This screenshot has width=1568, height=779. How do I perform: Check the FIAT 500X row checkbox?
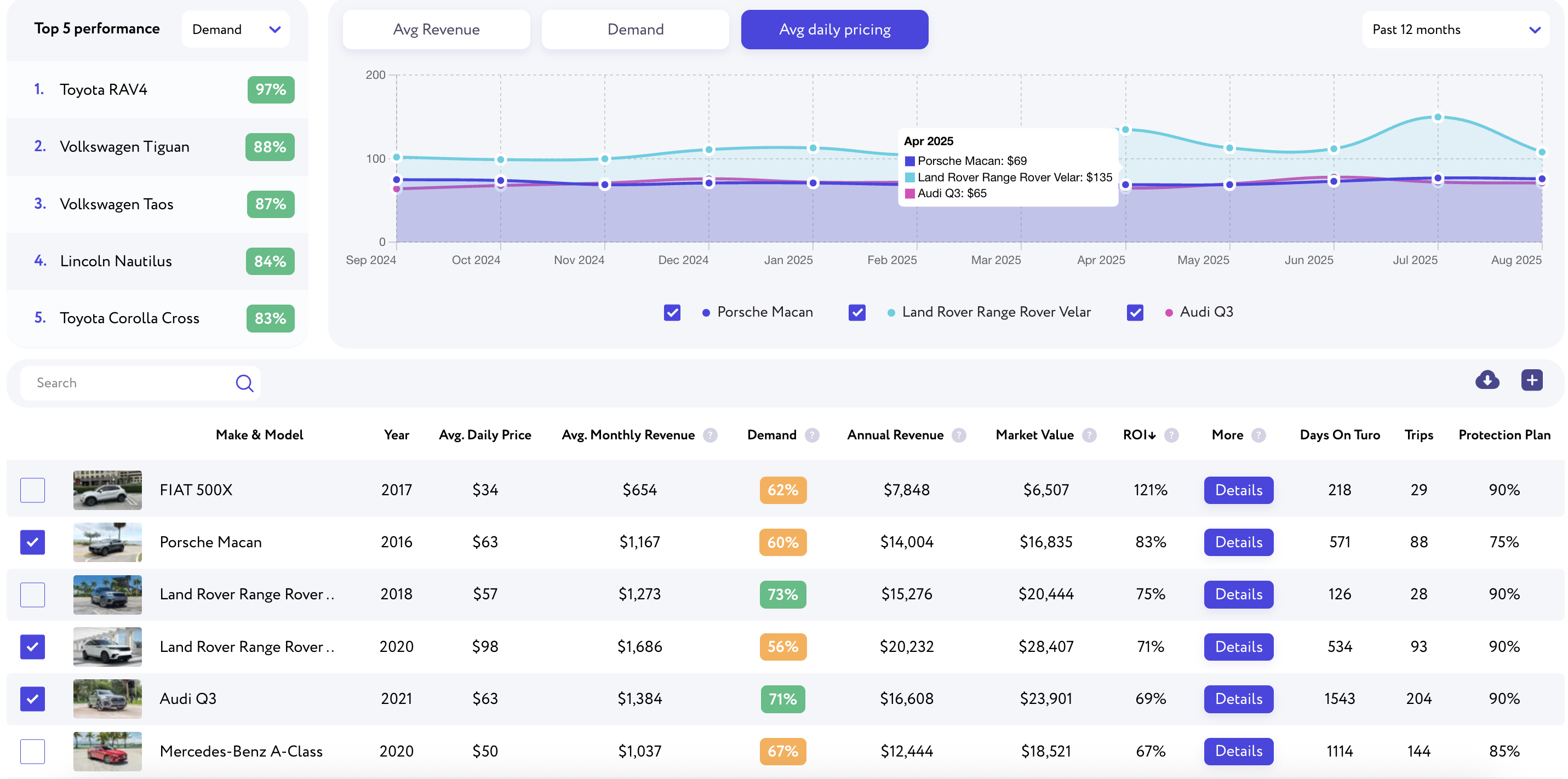coord(32,490)
